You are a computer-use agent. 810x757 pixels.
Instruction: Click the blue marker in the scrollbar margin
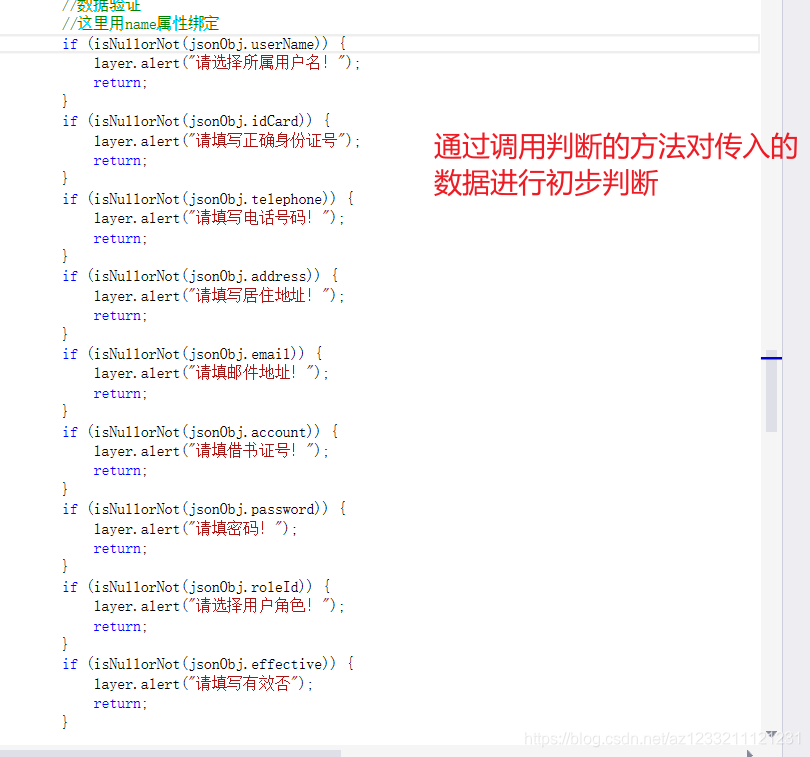pyautogui.click(x=771, y=358)
